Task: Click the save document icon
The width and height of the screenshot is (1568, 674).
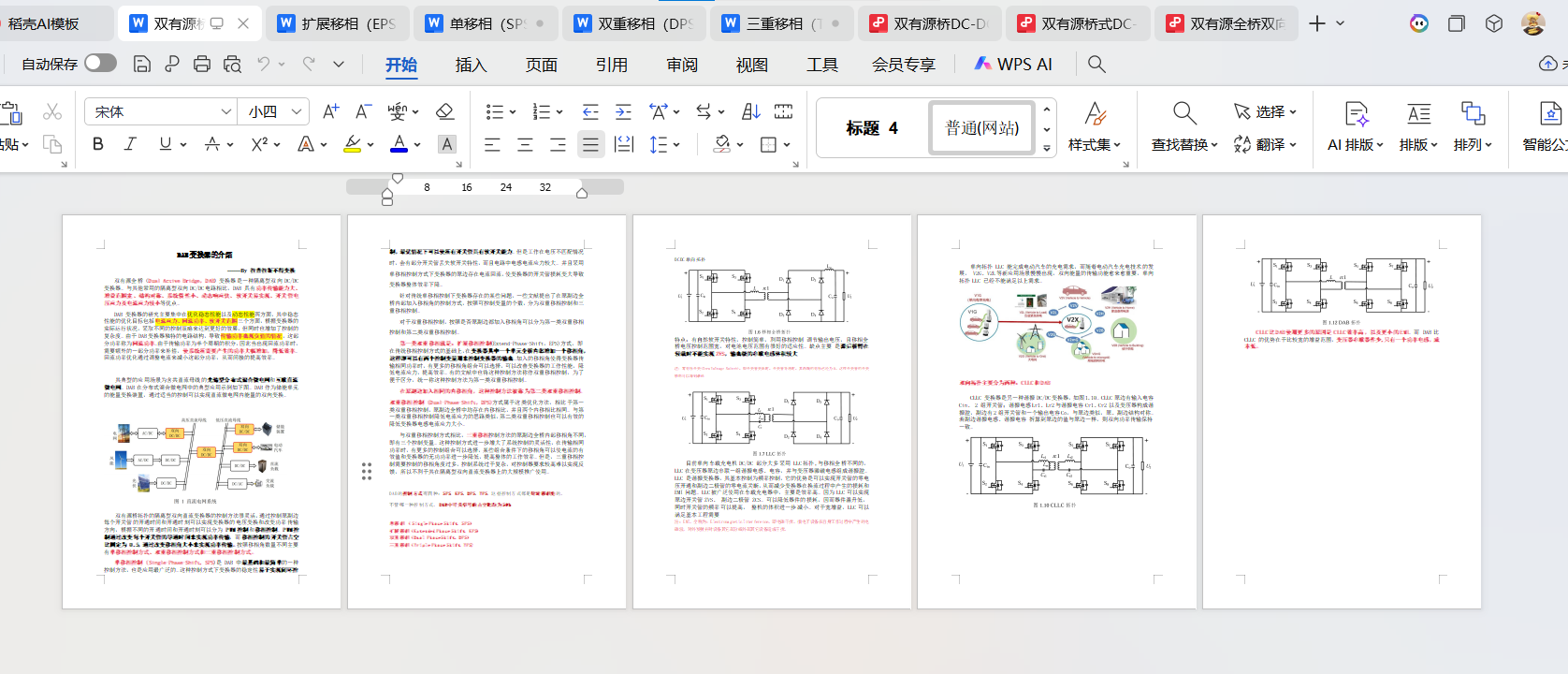Action: [142, 64]
